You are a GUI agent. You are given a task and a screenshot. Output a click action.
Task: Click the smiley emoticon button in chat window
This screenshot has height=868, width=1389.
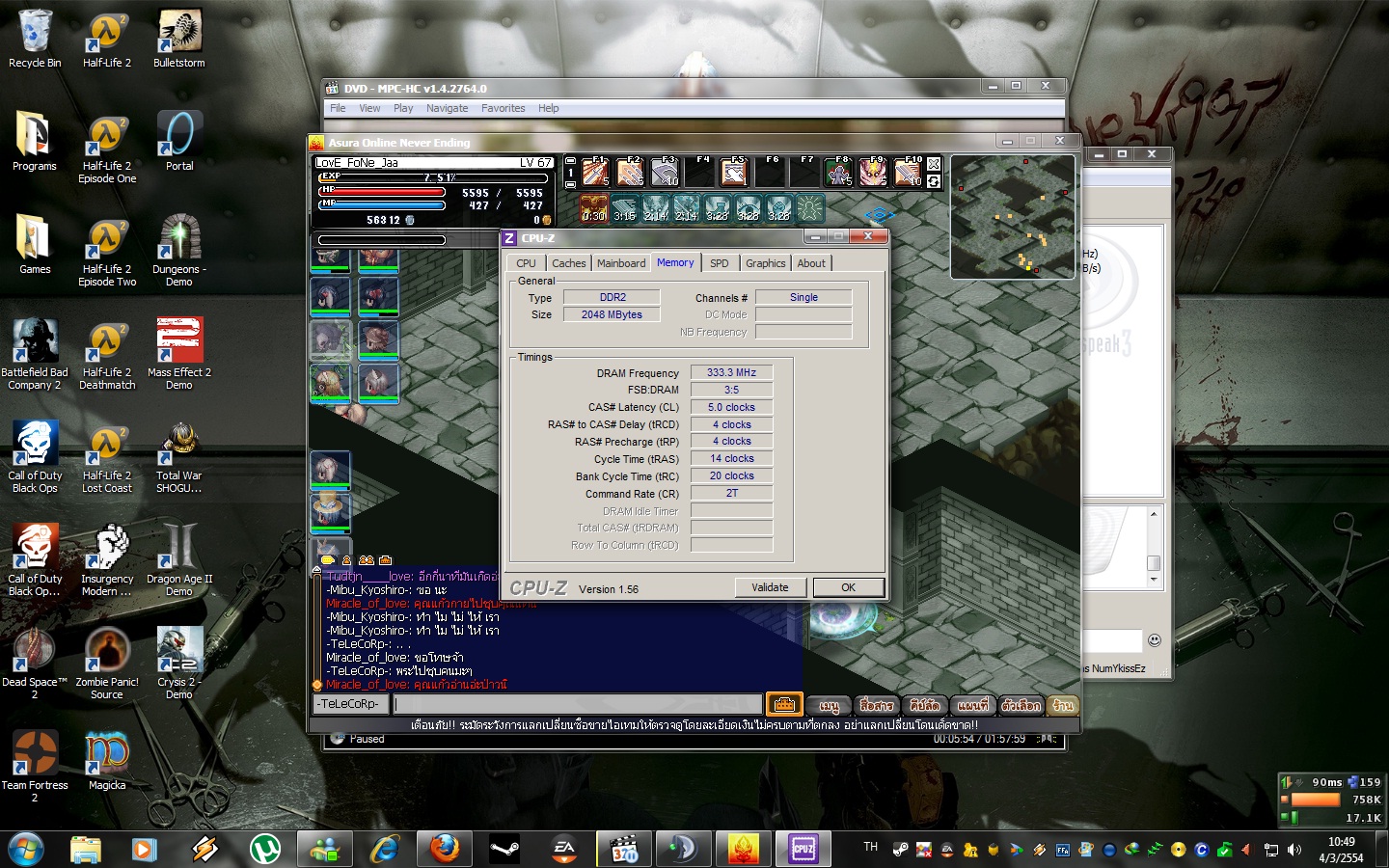(x=1155, y=639)
